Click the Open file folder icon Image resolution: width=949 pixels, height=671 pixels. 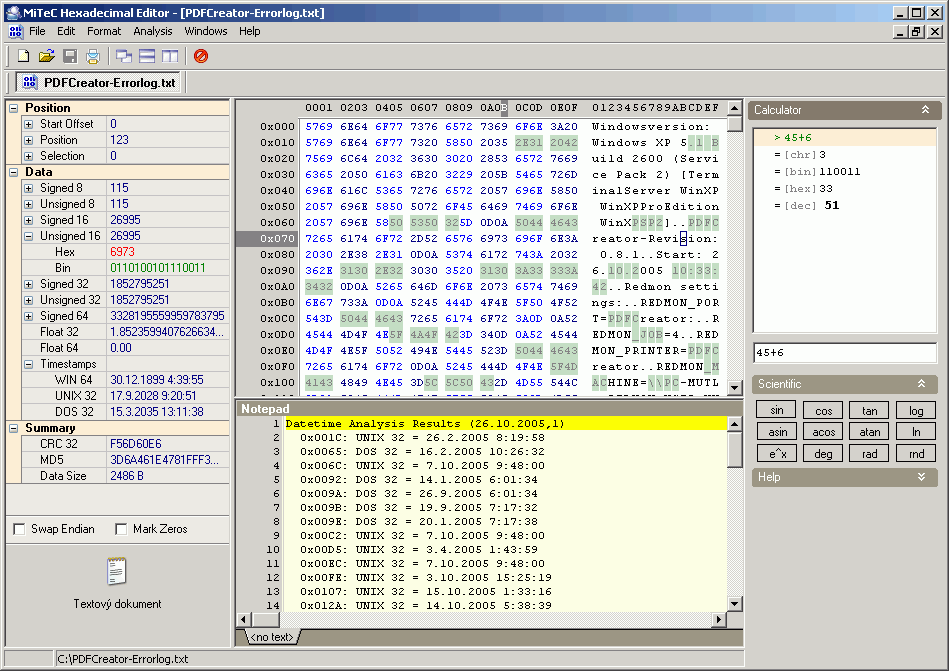pos(47,56)
